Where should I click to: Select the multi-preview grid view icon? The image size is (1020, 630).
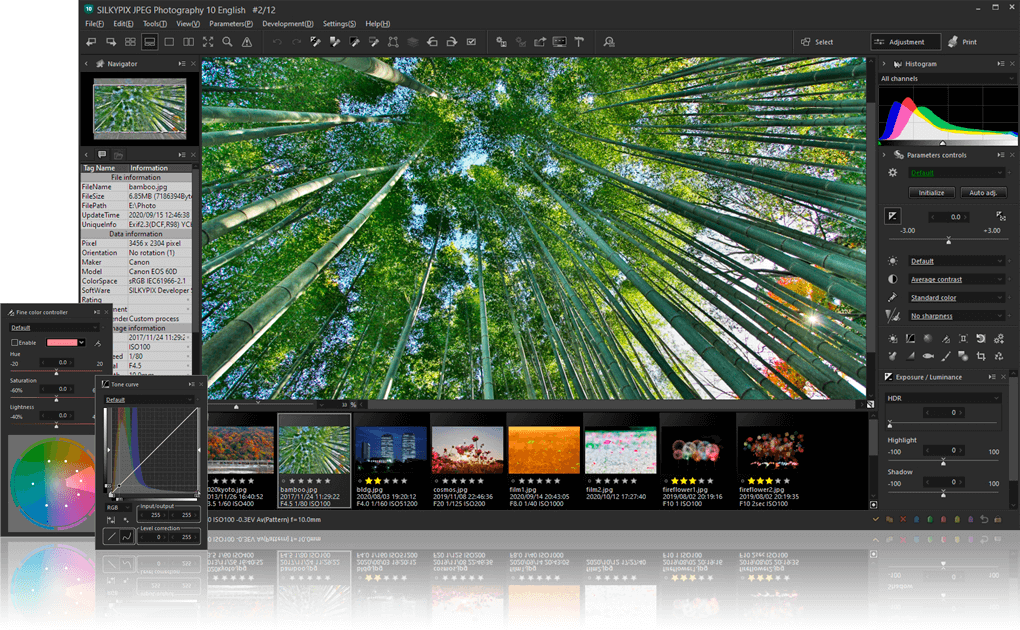pyautogui.click(x=131, y=41)
